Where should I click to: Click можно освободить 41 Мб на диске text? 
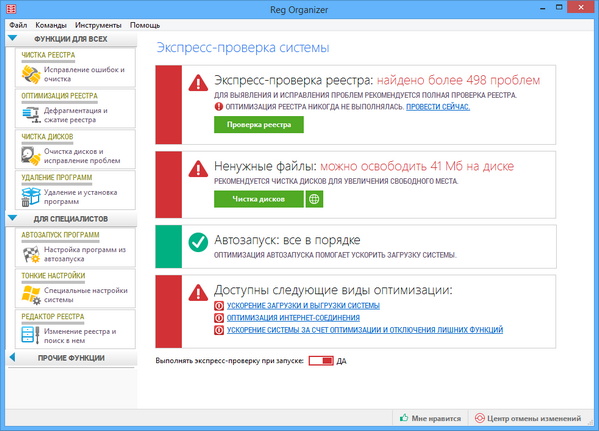pyautogui.click(x=417, y=166)
